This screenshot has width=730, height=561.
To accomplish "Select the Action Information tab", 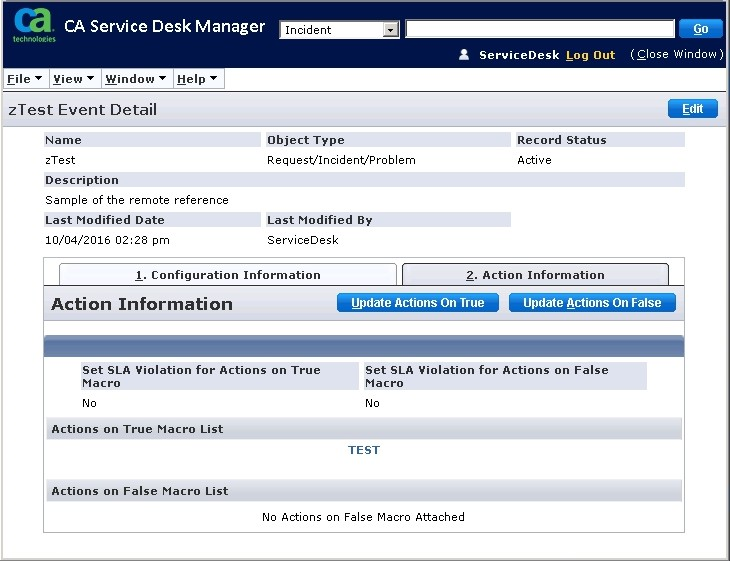I will click(x=535, y=275).
